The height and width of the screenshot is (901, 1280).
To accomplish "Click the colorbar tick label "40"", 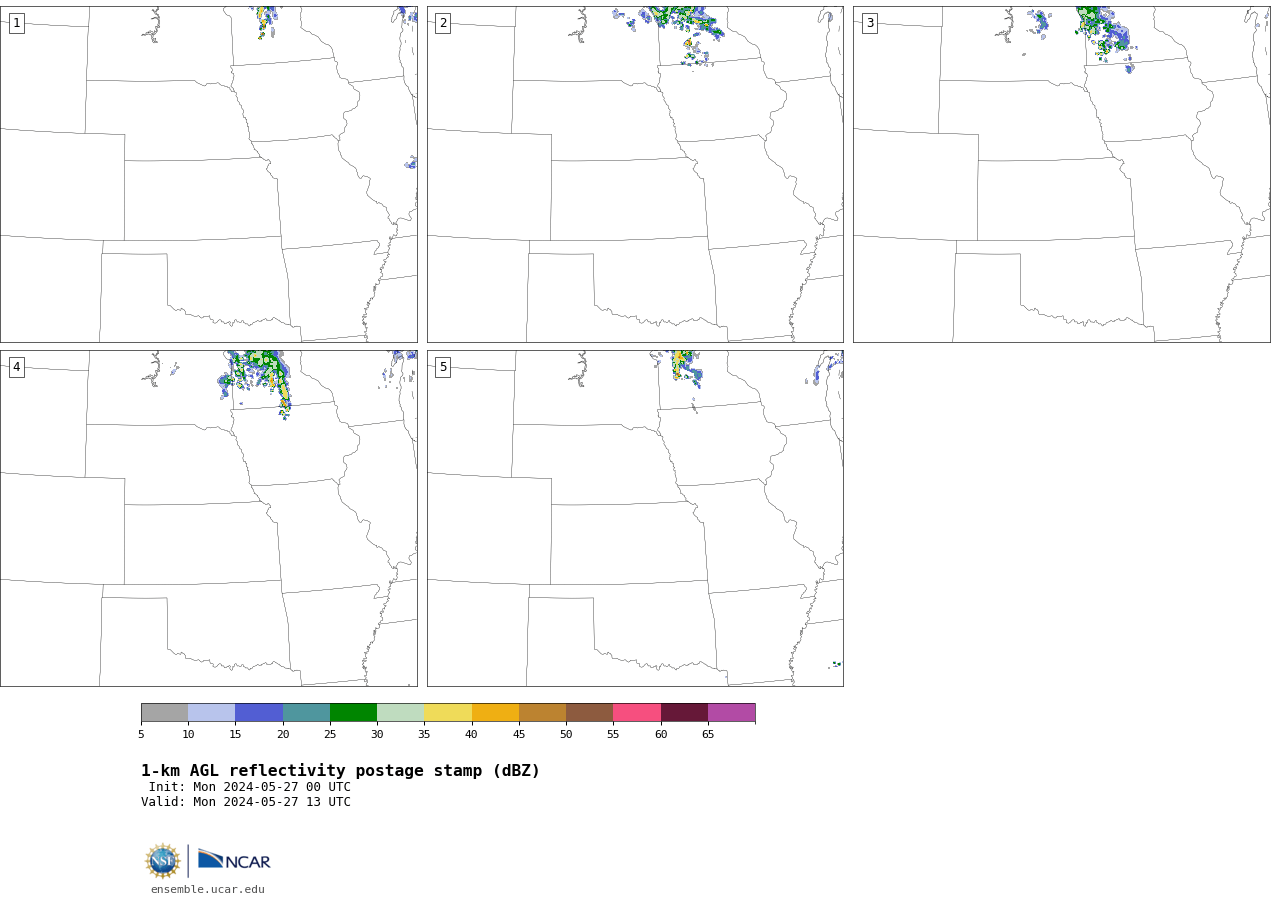I will (472, 735).
